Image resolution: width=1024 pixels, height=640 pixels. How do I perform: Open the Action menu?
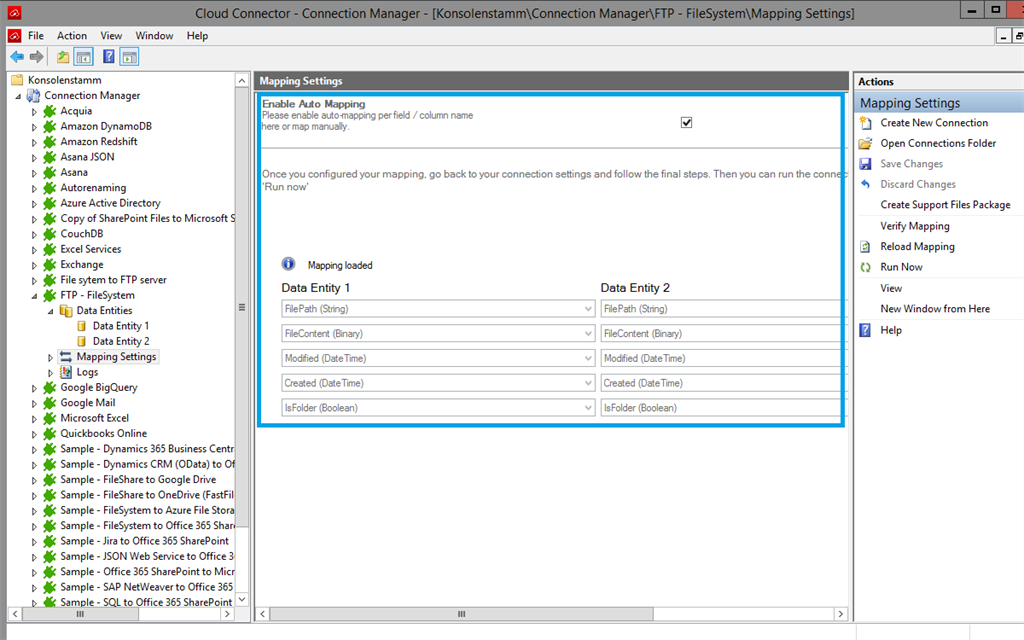click(x=72, y=36)
